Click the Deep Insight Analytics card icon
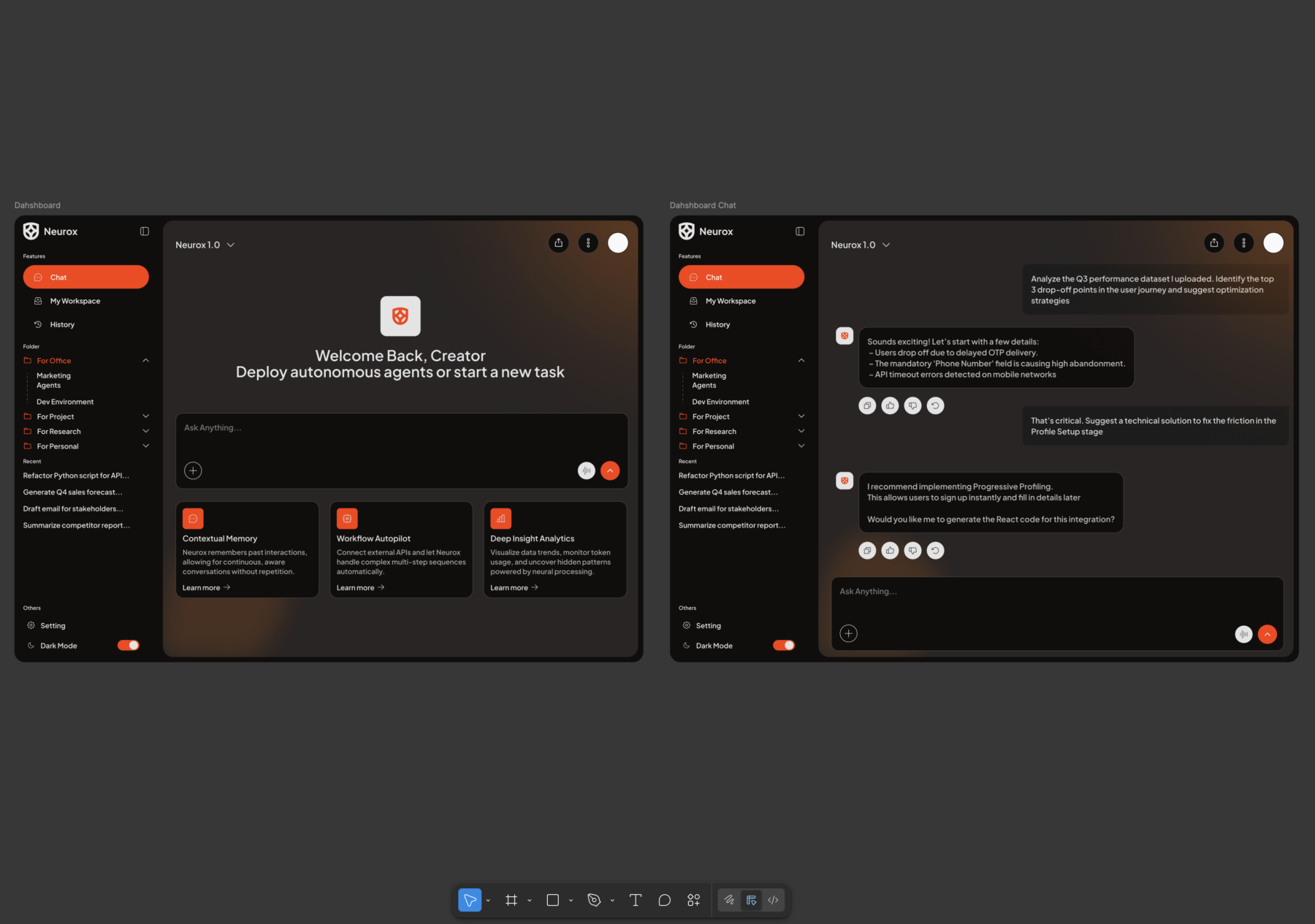The width and height of the screenshot is (1315, 924). pyautogui.click(x=500, y=519)
